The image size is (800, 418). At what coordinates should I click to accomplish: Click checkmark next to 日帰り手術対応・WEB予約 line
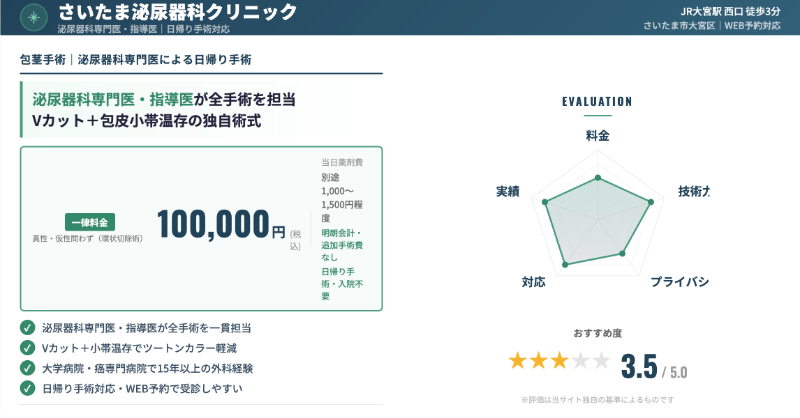[x=27, y=387]
